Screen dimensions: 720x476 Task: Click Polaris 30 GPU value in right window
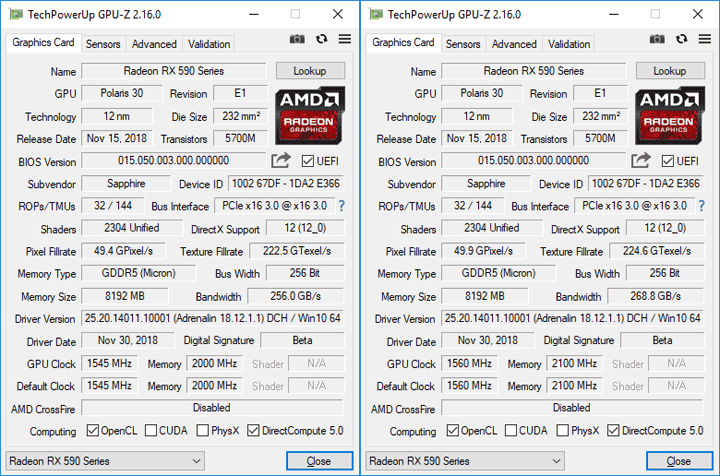[x=482, y=93]
